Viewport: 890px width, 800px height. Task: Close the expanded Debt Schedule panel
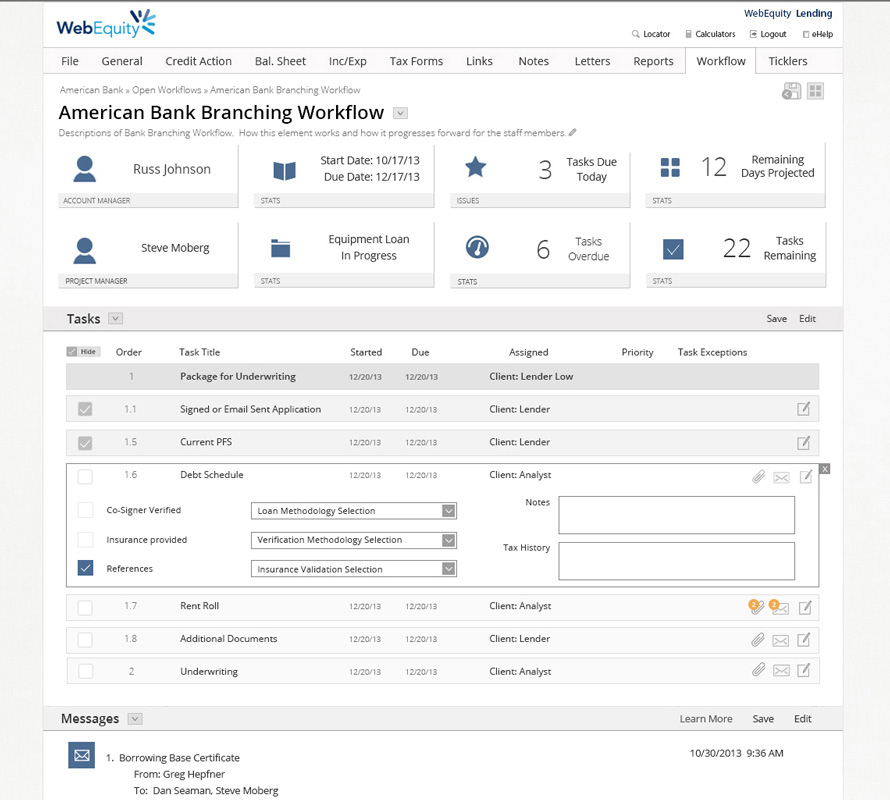pyautogui.click(x=825, y=469)
